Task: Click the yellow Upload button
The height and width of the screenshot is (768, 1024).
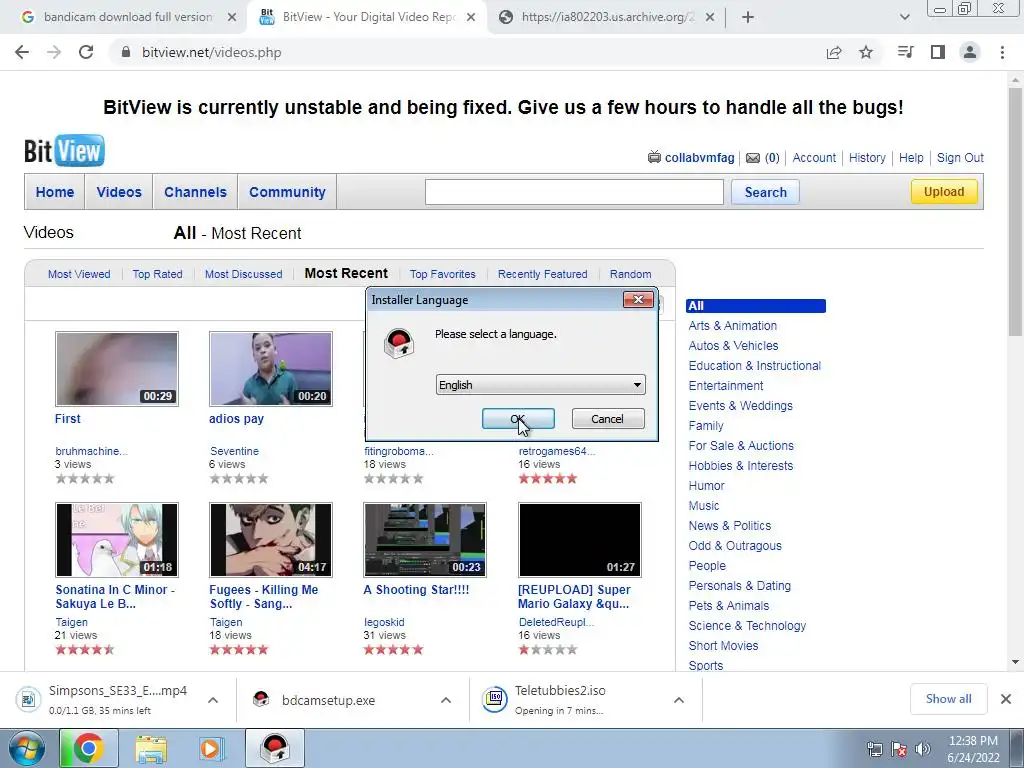Action: click(x=944, y=191)
